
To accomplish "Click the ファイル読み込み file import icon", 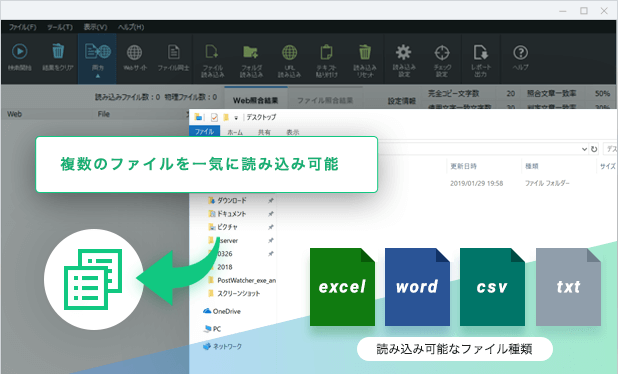I will click(212, 52).
